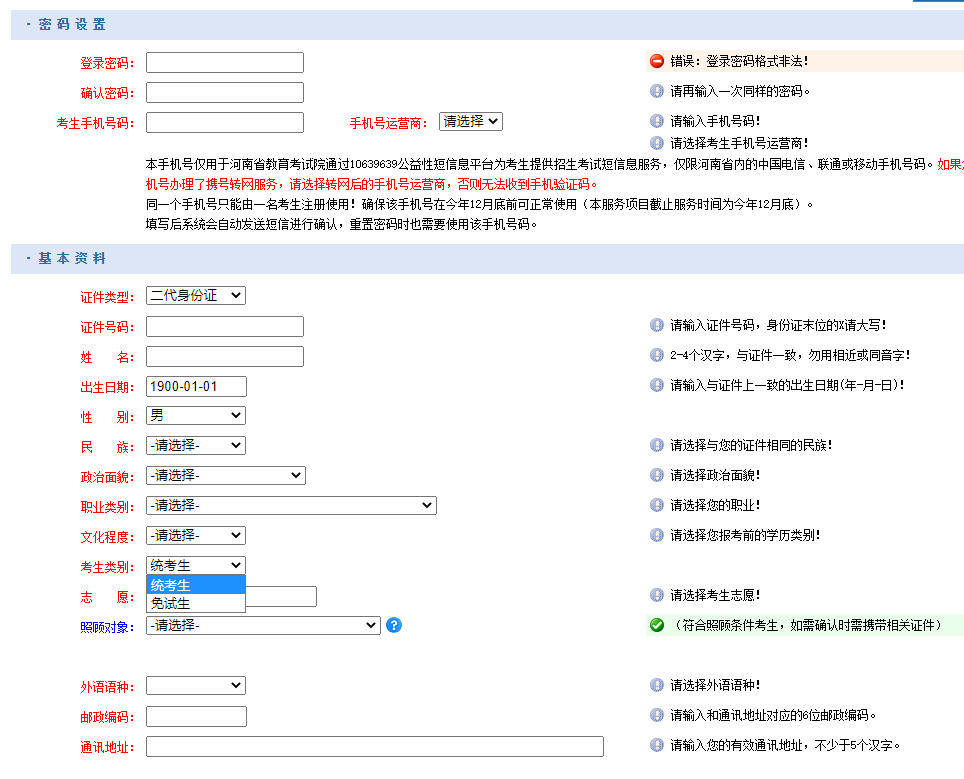Image resolution: width=964 pixels, height=779 pixels.
Task: Click info icon beside 请输入手机号码
Action: point(657,121)
